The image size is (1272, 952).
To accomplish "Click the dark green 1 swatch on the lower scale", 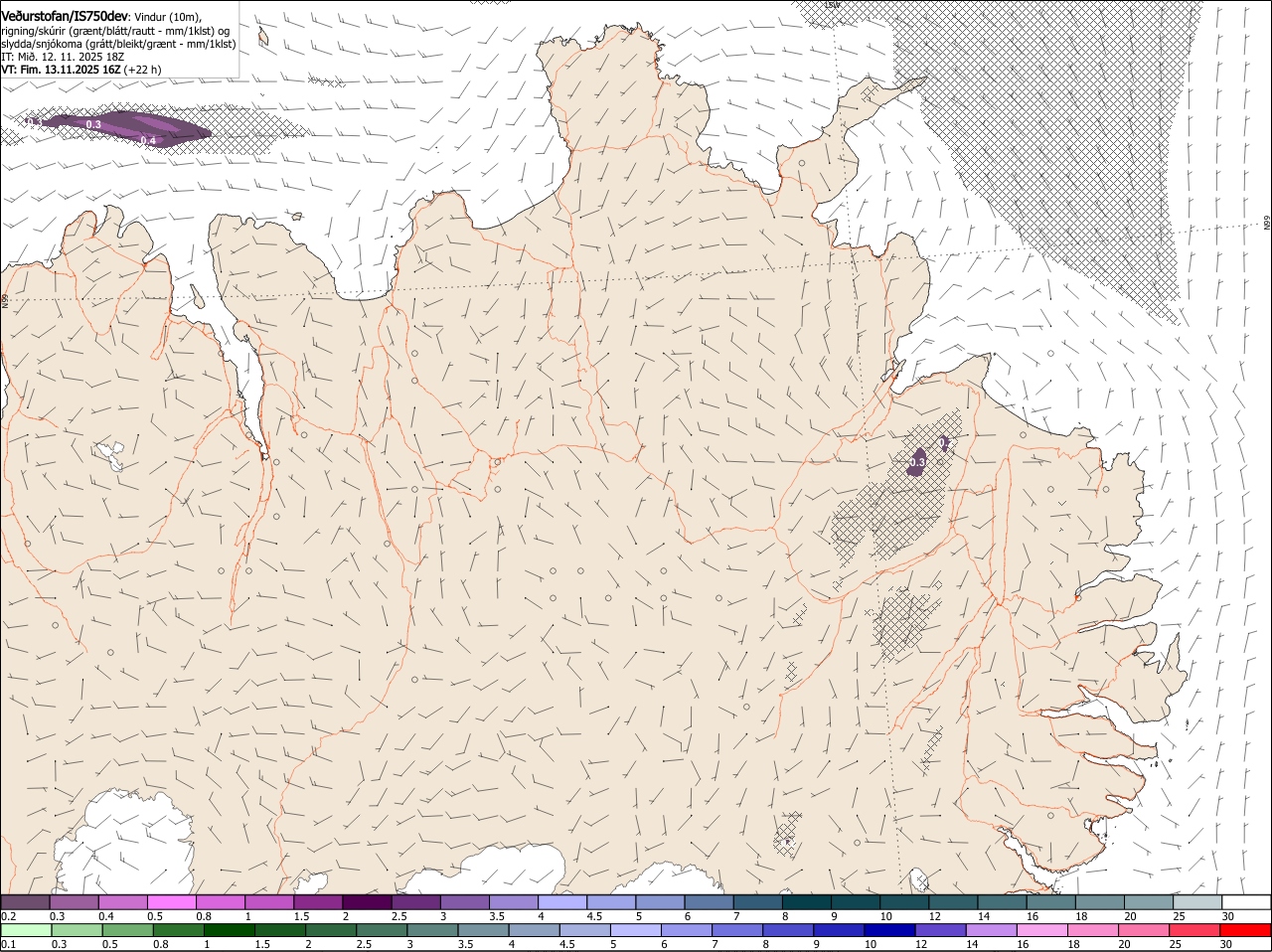I will click(x=229, y=931).
